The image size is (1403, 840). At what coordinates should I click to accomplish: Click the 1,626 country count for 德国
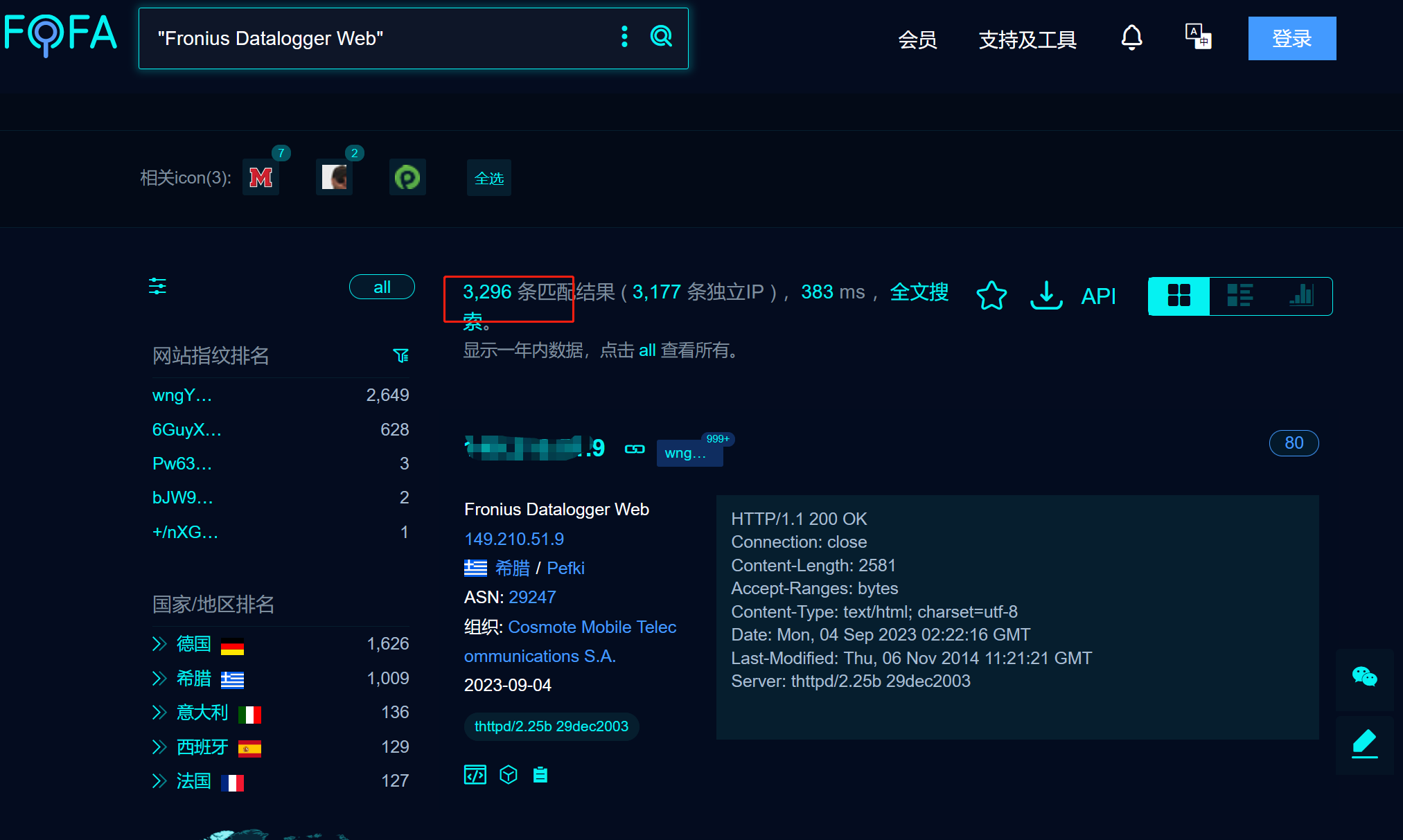click(x=387, y=644)
